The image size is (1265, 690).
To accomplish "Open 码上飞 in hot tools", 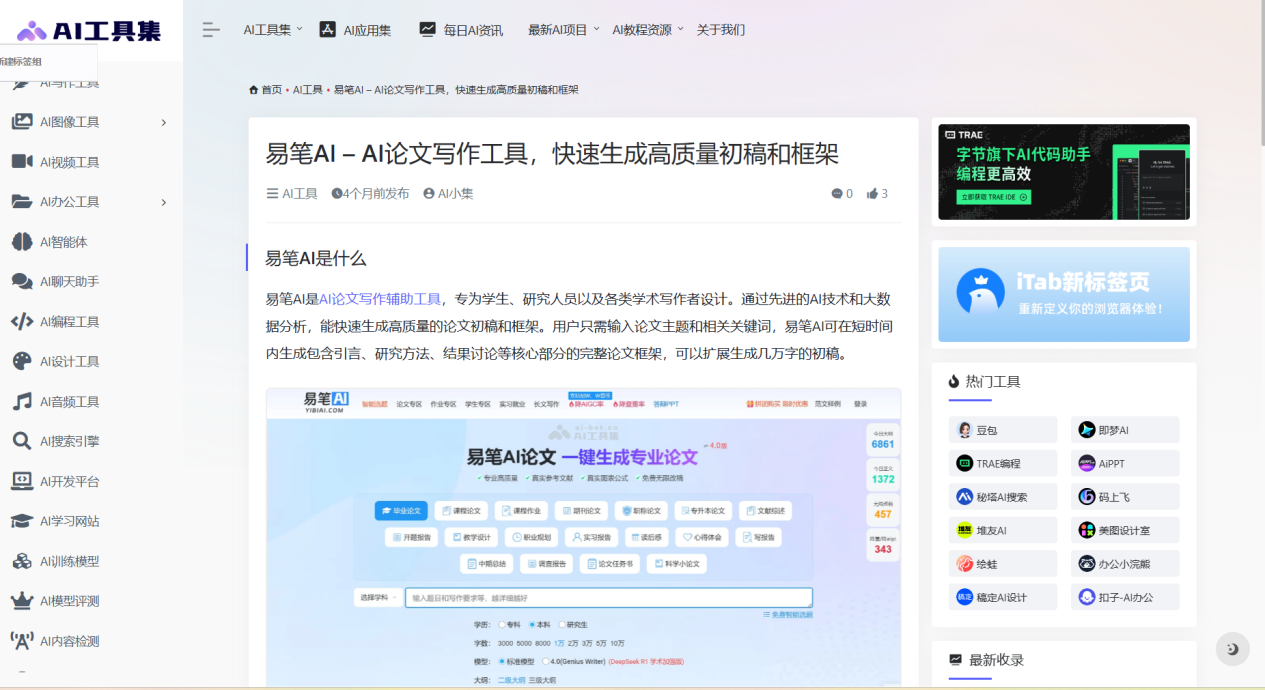I will pos(1125,497).
